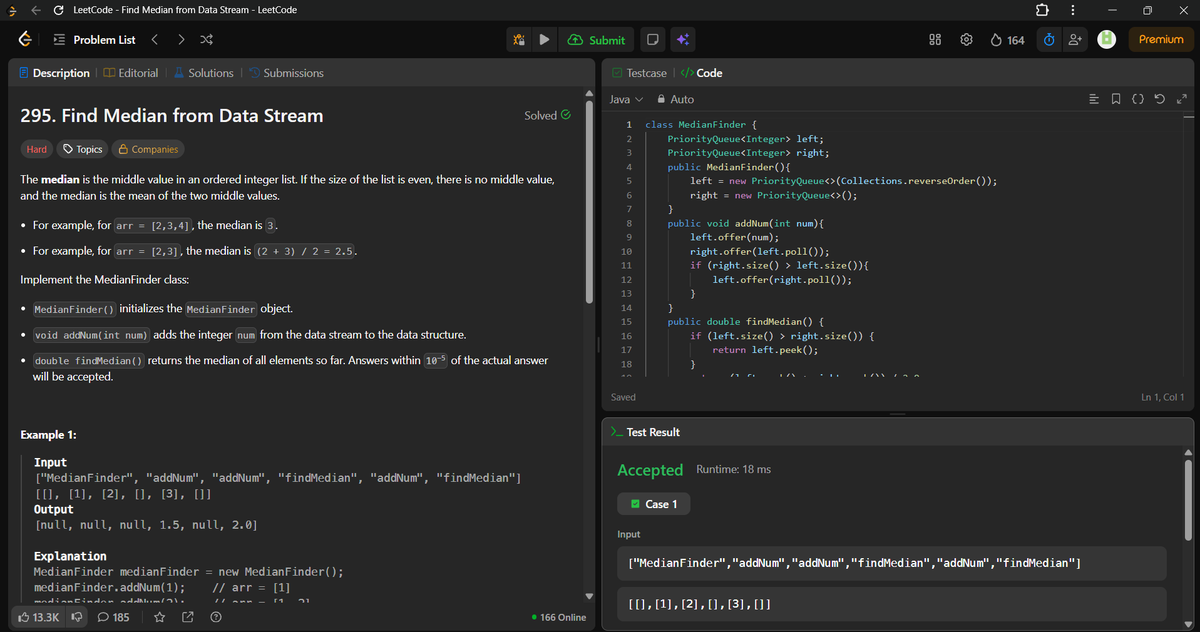Click the curly braces icon
Image resolution: width=1200 pixels, height=632 pixels.
[1138, 99]
